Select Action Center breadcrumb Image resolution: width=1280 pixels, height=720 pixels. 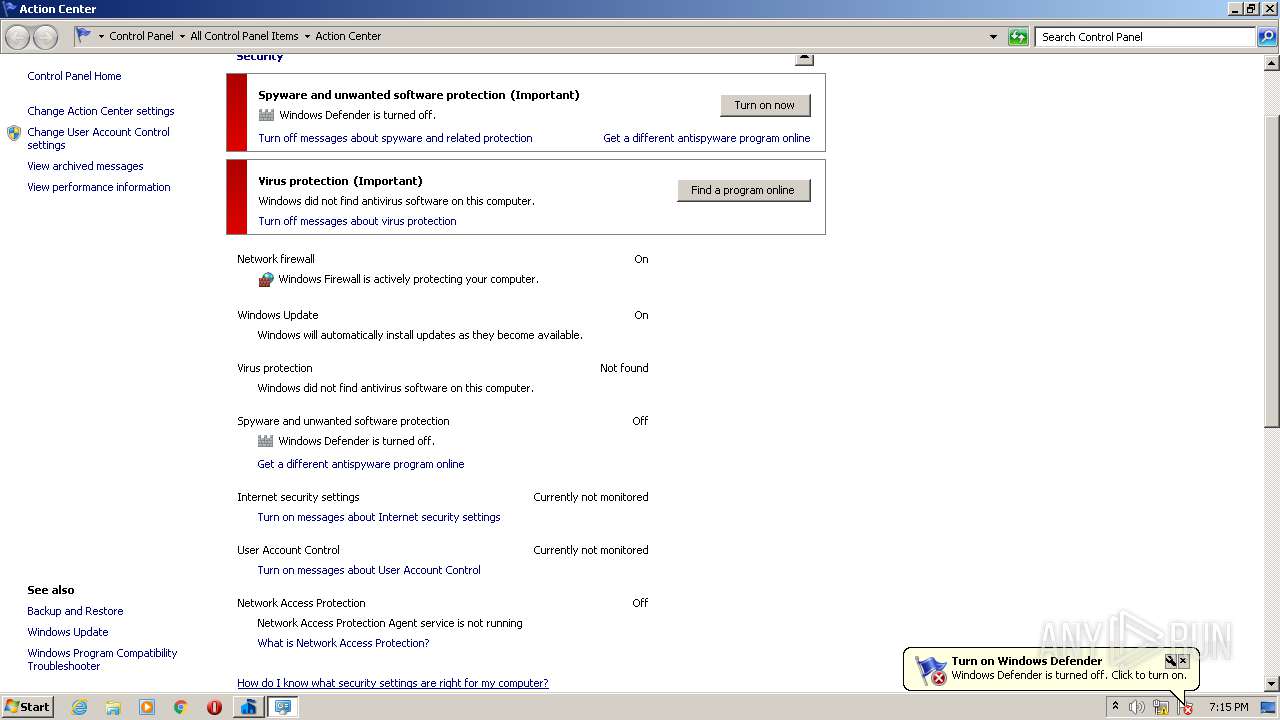tap(348, 36)
